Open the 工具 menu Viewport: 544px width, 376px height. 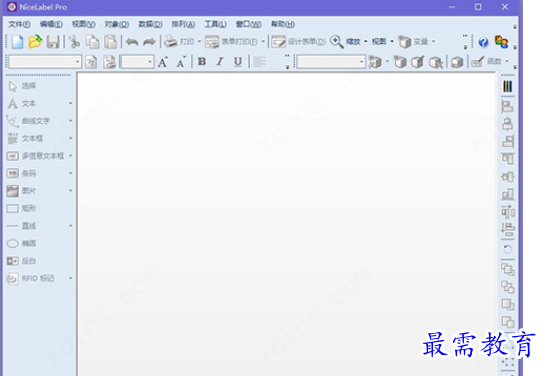pos(215,24)
